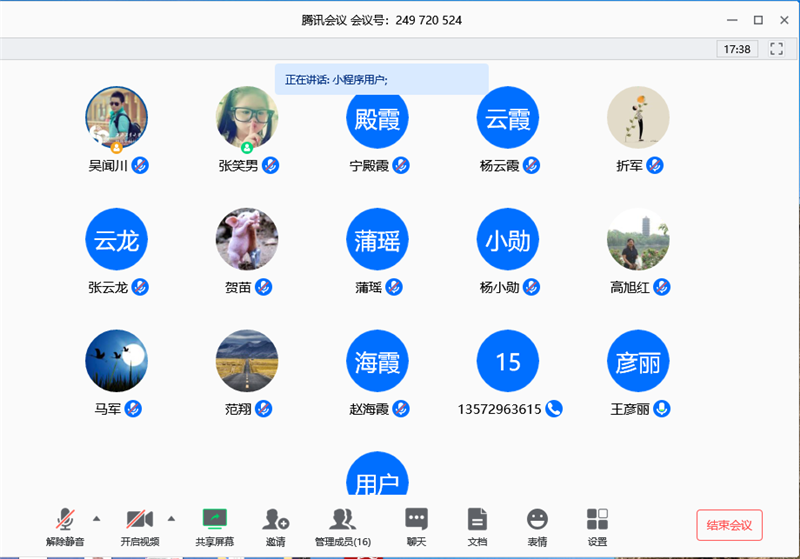This screenshot has height=559, width=800.
Task: Select 高旭红's pagoda photo avatar
Action: 638,239
